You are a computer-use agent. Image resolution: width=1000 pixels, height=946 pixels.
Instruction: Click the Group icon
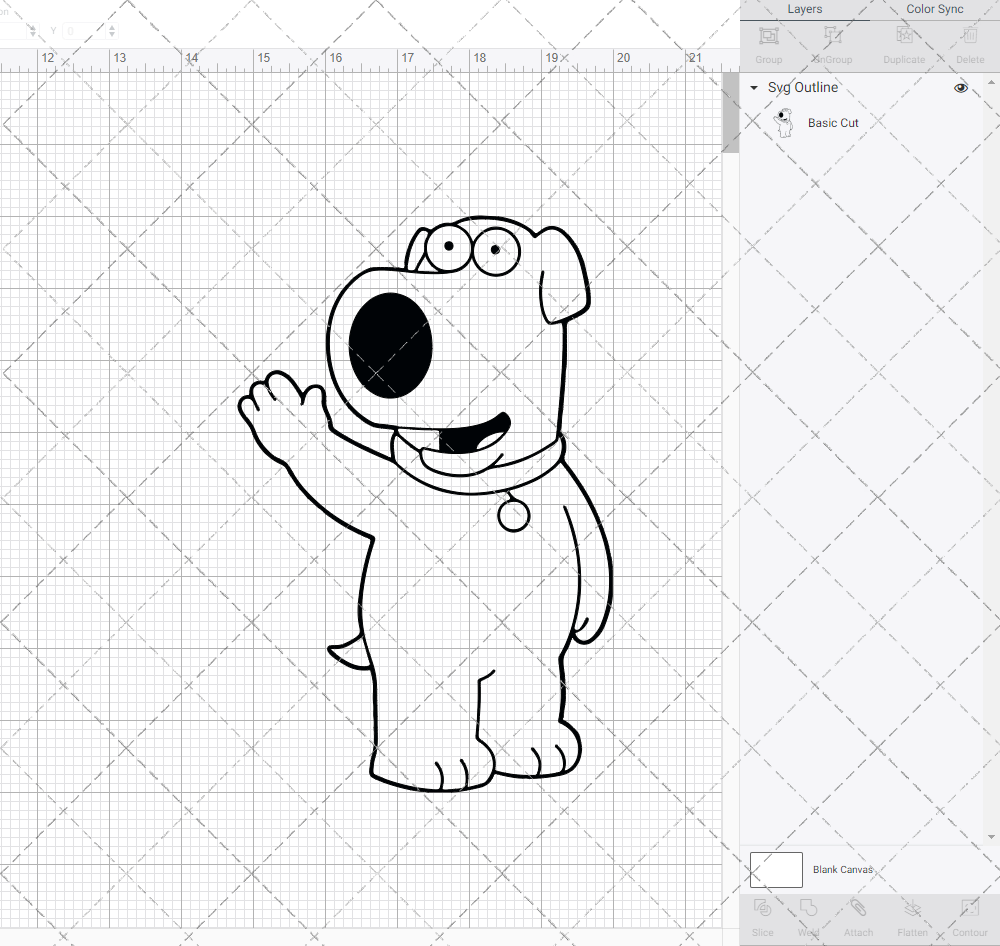[768, 42]
